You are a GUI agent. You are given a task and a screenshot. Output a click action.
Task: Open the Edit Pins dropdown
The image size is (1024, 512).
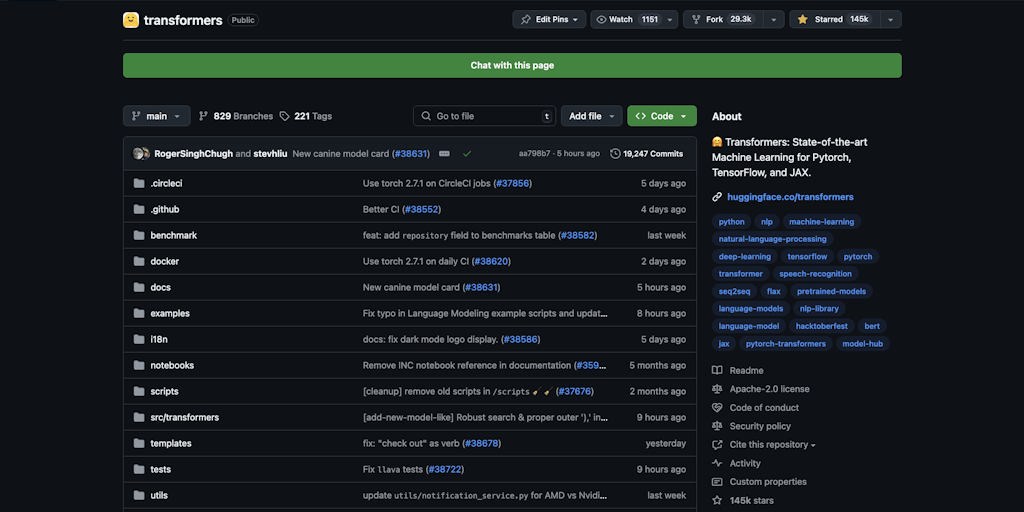click(549, 20)
